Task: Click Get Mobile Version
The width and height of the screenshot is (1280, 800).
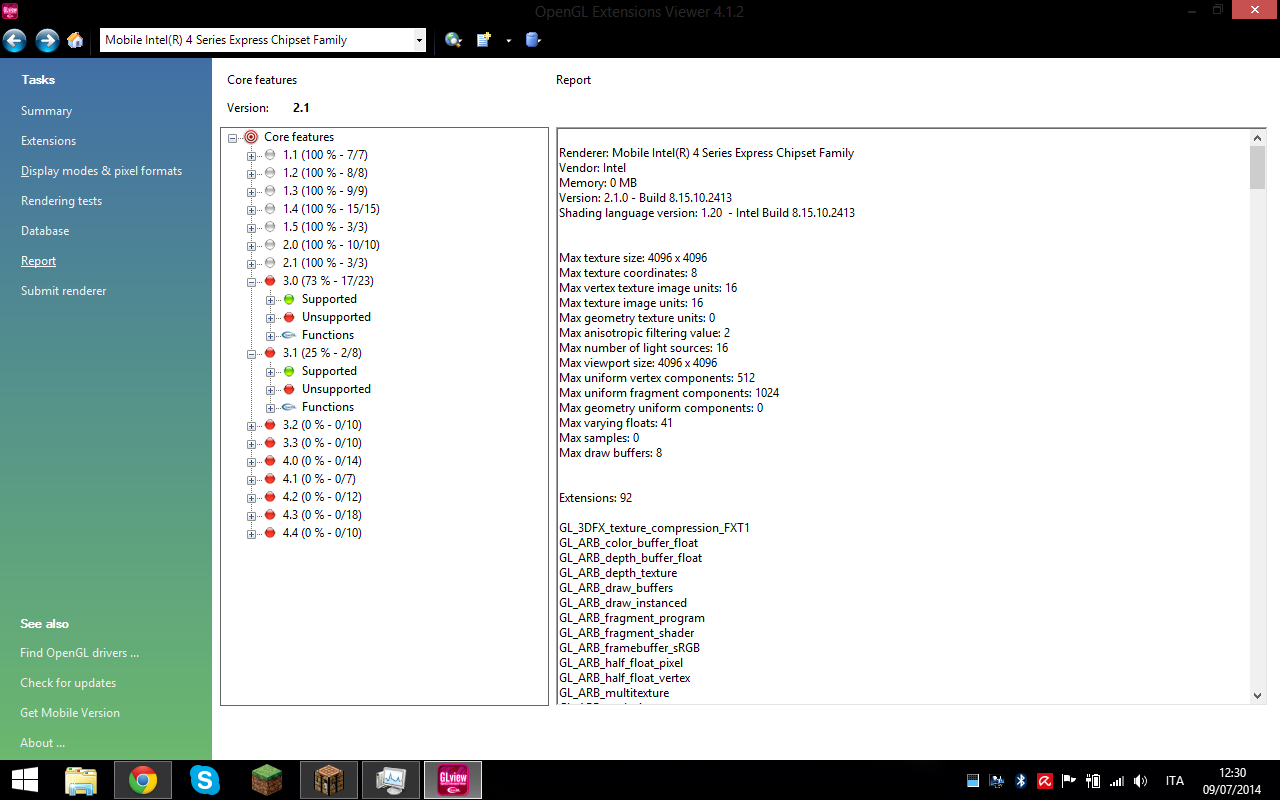Action: (70, 713)
